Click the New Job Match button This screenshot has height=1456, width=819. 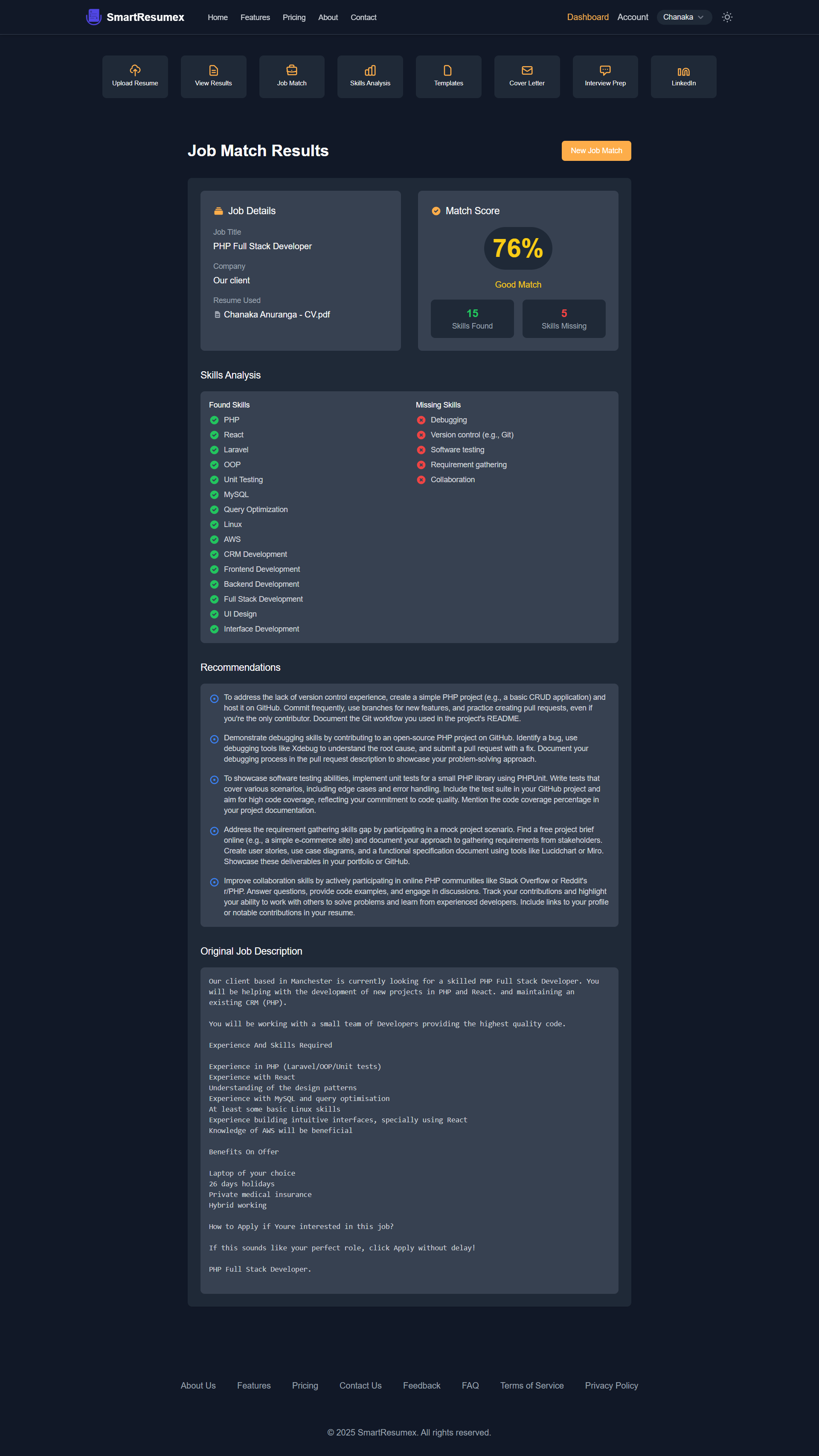click(x=596, y=151)
